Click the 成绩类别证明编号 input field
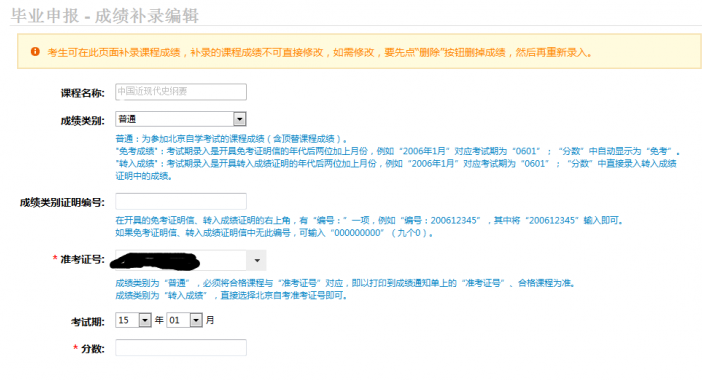Viewport: 702px width, 380px height. [x=181, y=201]
